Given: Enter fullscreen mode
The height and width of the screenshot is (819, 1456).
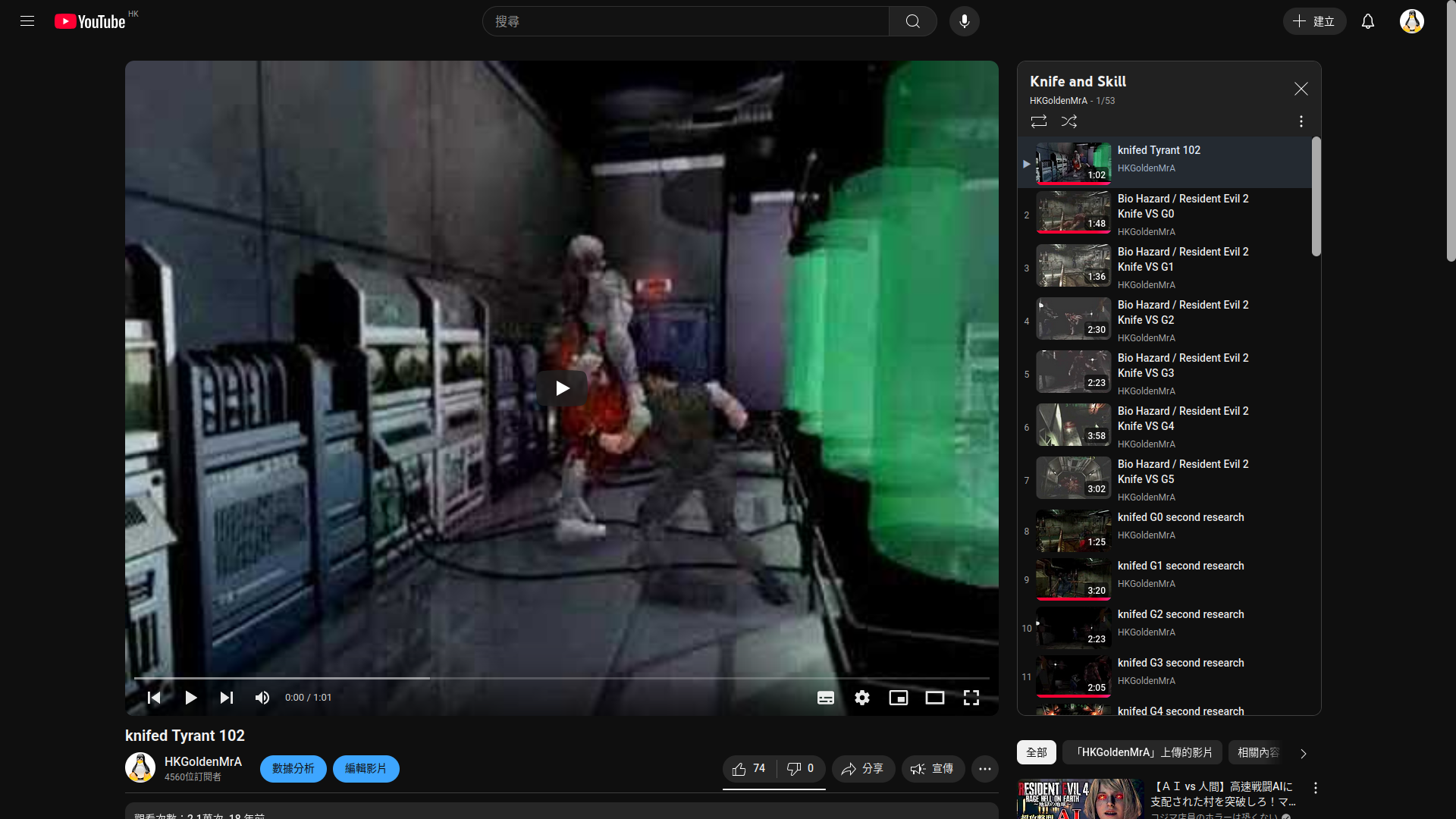Looking at the screenshot, I should tap(971, 698).
